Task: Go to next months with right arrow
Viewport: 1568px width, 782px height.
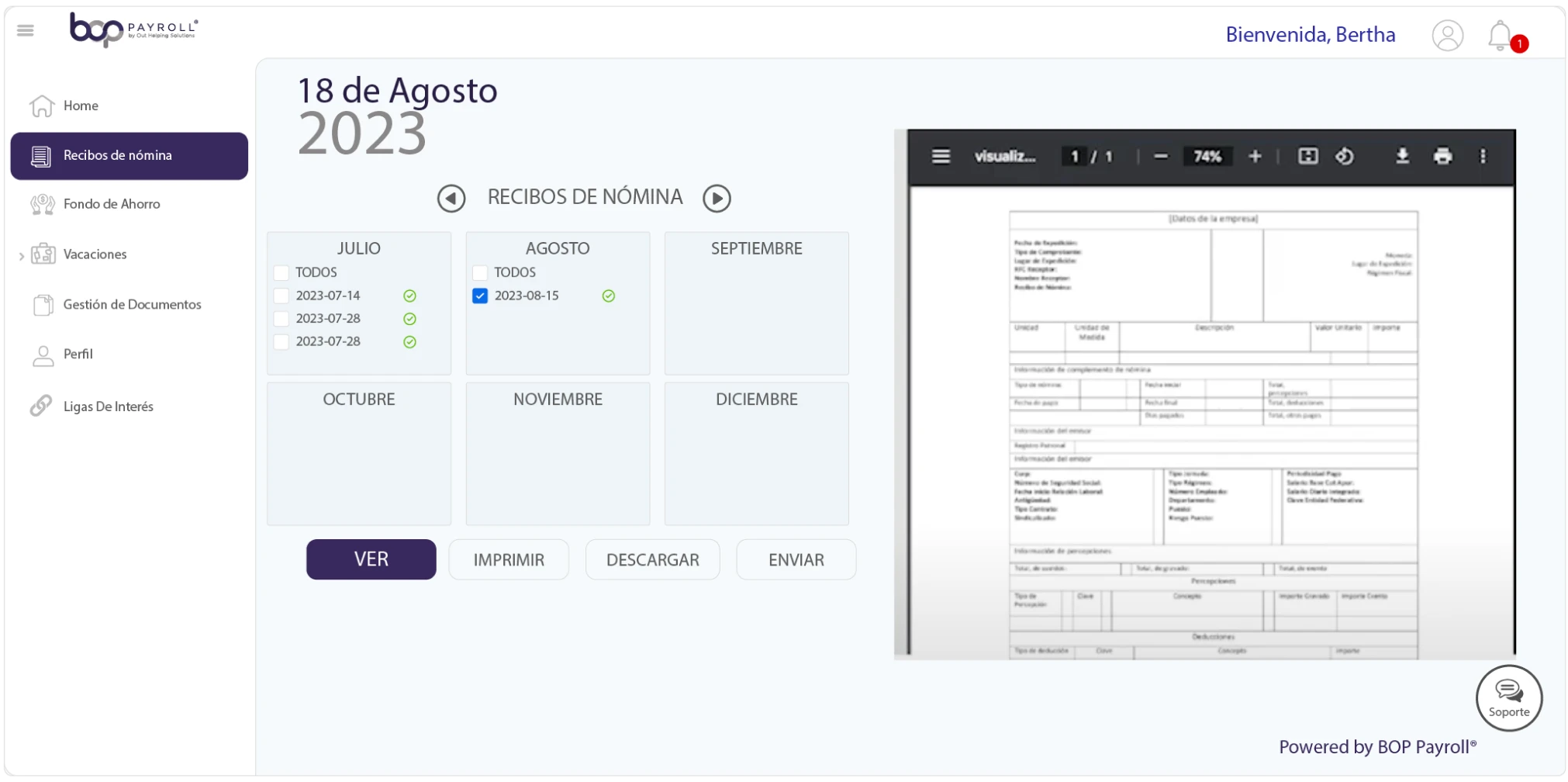Action: pyautogui.click(x=717, y=199)
